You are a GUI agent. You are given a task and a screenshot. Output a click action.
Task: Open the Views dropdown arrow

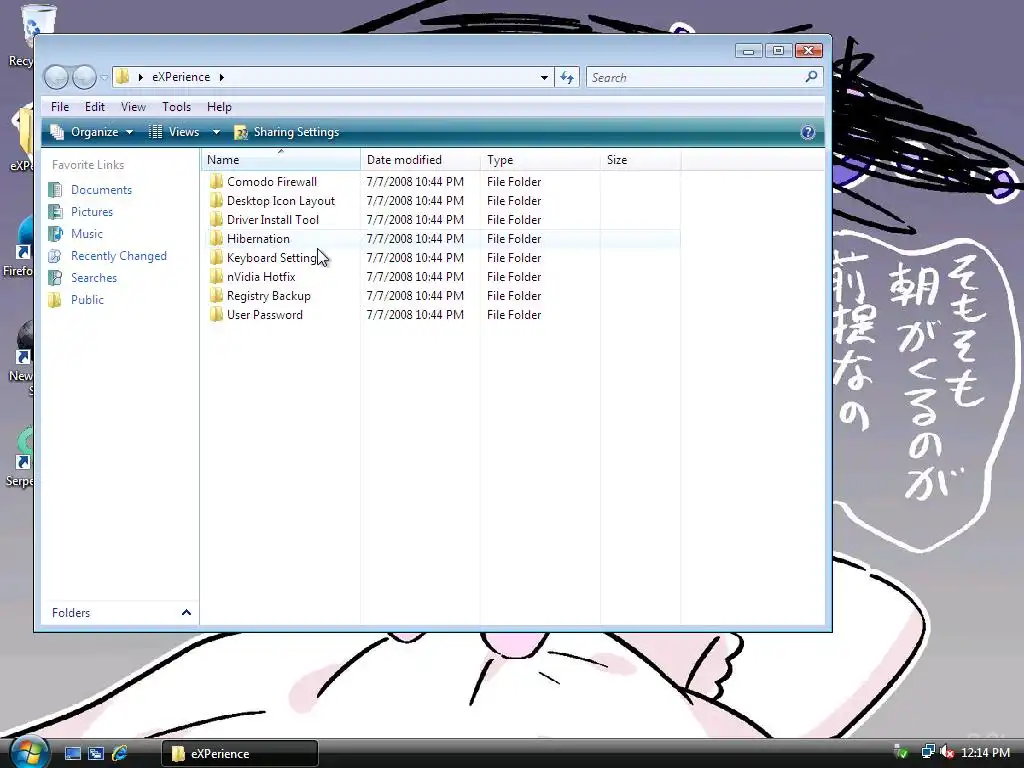tap(216, 132)
